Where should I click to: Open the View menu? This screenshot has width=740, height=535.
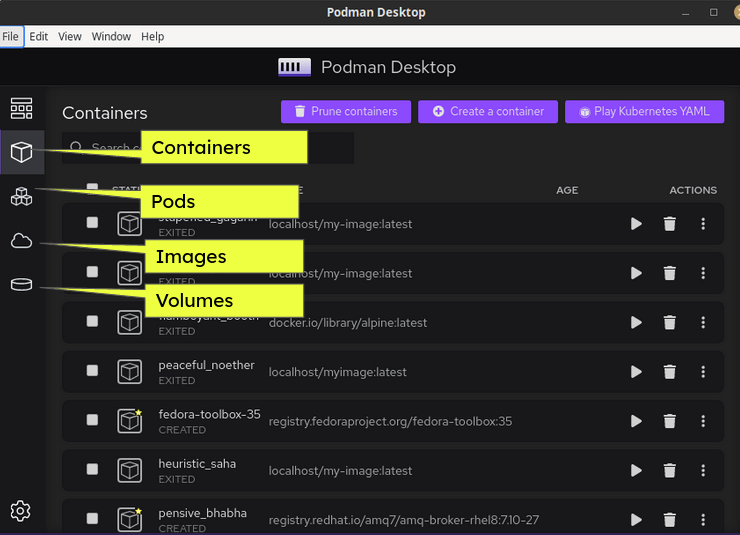70,36
